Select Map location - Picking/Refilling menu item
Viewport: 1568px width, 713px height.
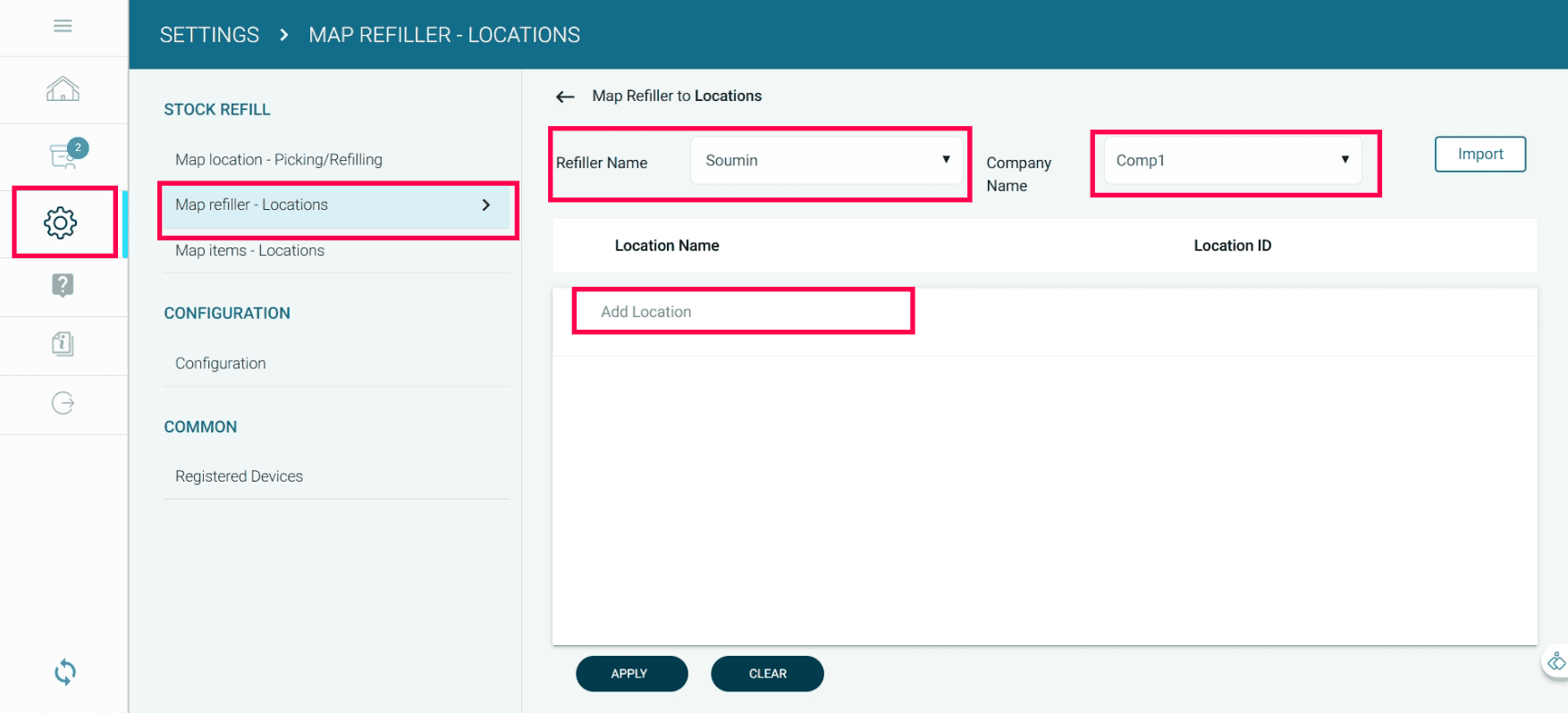pyautogui.click(x=279, y=160)
